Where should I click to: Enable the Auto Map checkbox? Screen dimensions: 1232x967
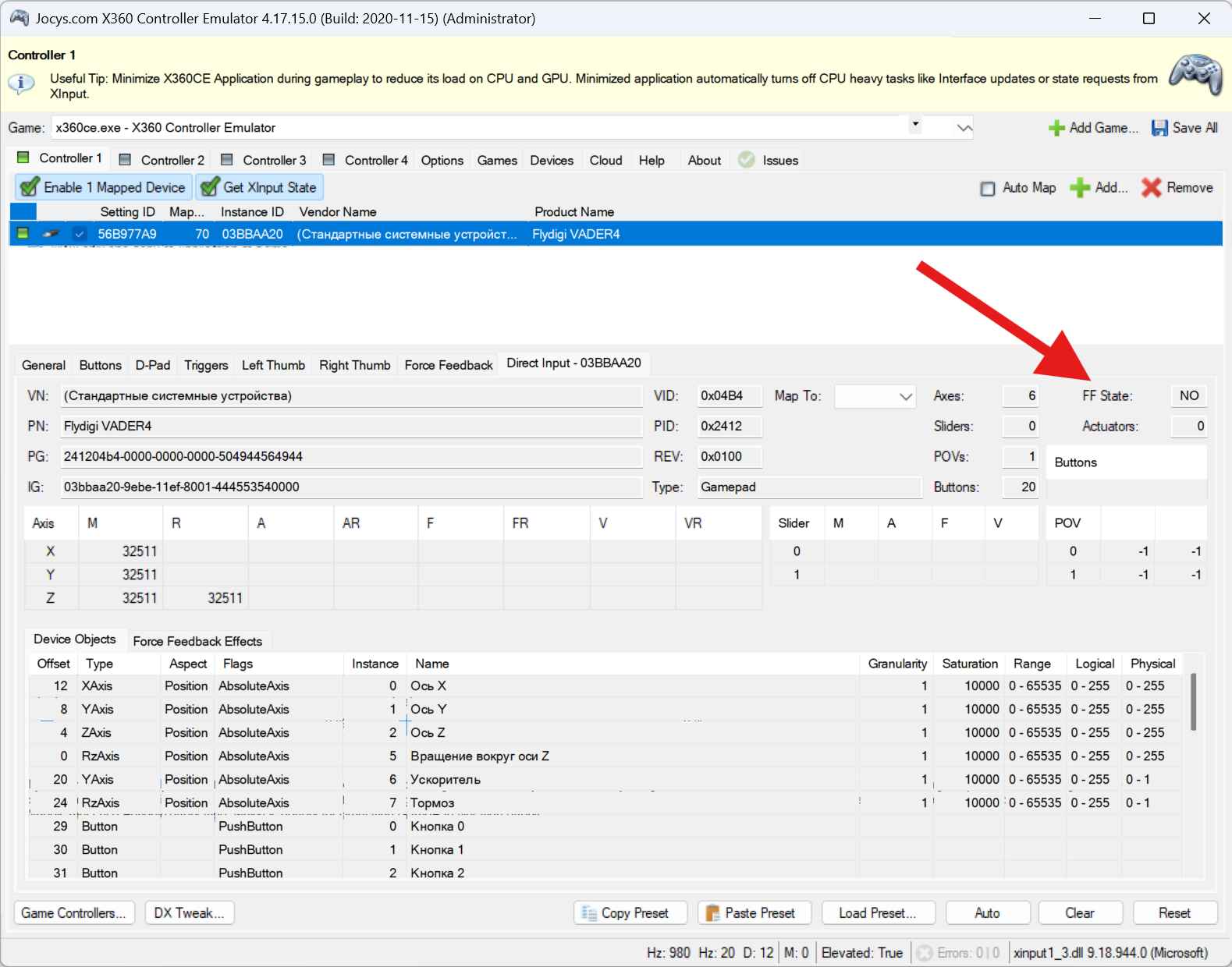[988, 189]
